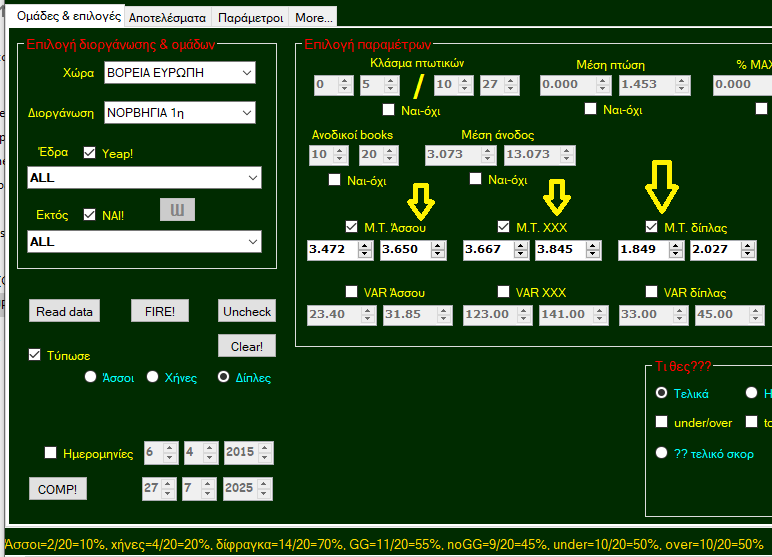Click the 3.472 Μ.Τ. Άσσου input field

click(x=334, y=249)
